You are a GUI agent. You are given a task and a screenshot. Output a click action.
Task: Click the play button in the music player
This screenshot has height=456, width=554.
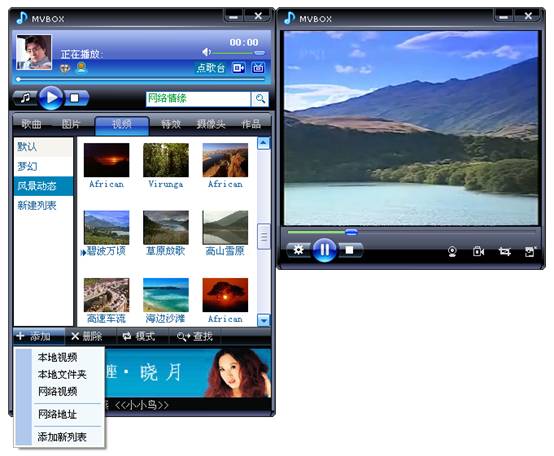coord(51,97)
